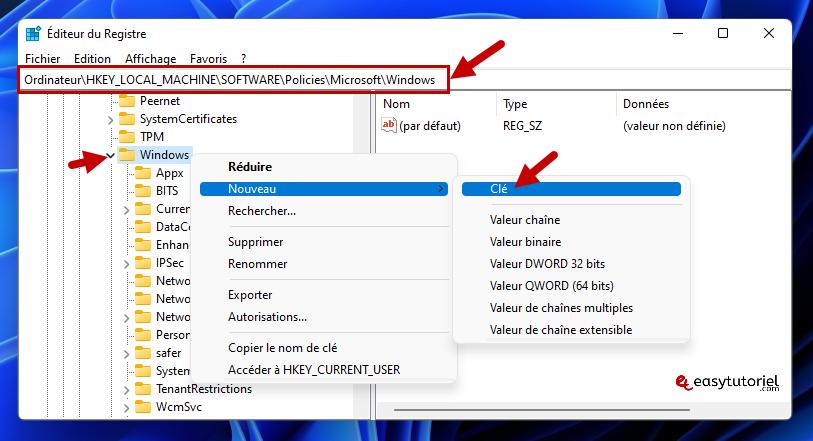Collapse the Windows key chevron
The width and height of the screenshot is (813, 441).
(x=110, y=155)
